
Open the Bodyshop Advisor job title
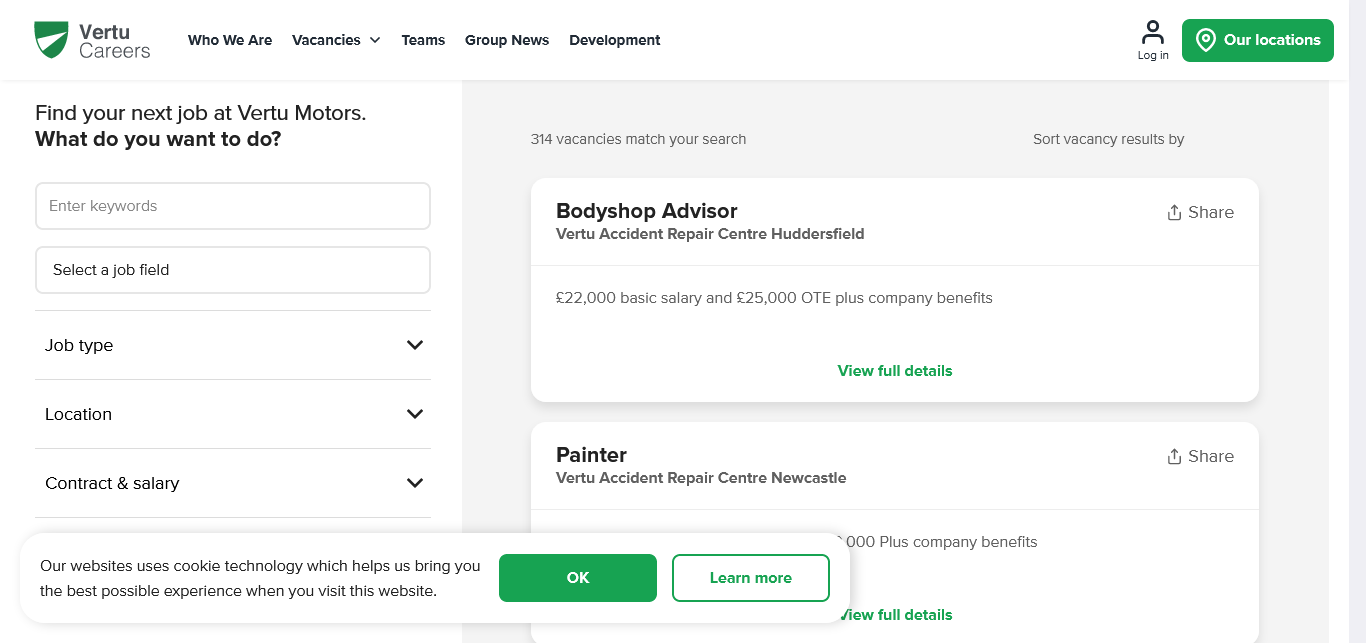(647, 211)
